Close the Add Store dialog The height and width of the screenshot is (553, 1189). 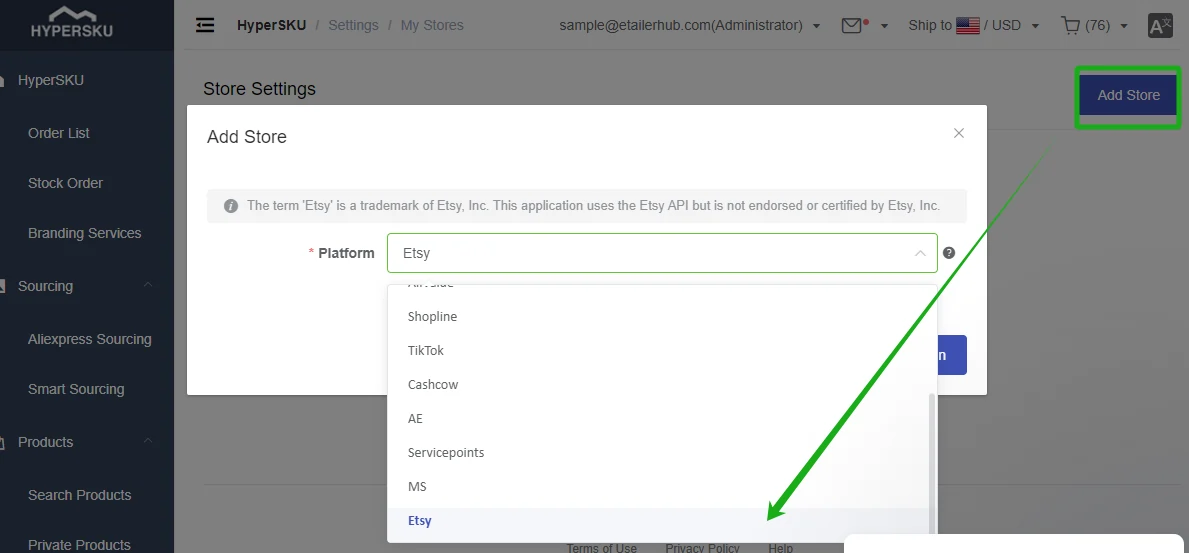pos(958,134)
